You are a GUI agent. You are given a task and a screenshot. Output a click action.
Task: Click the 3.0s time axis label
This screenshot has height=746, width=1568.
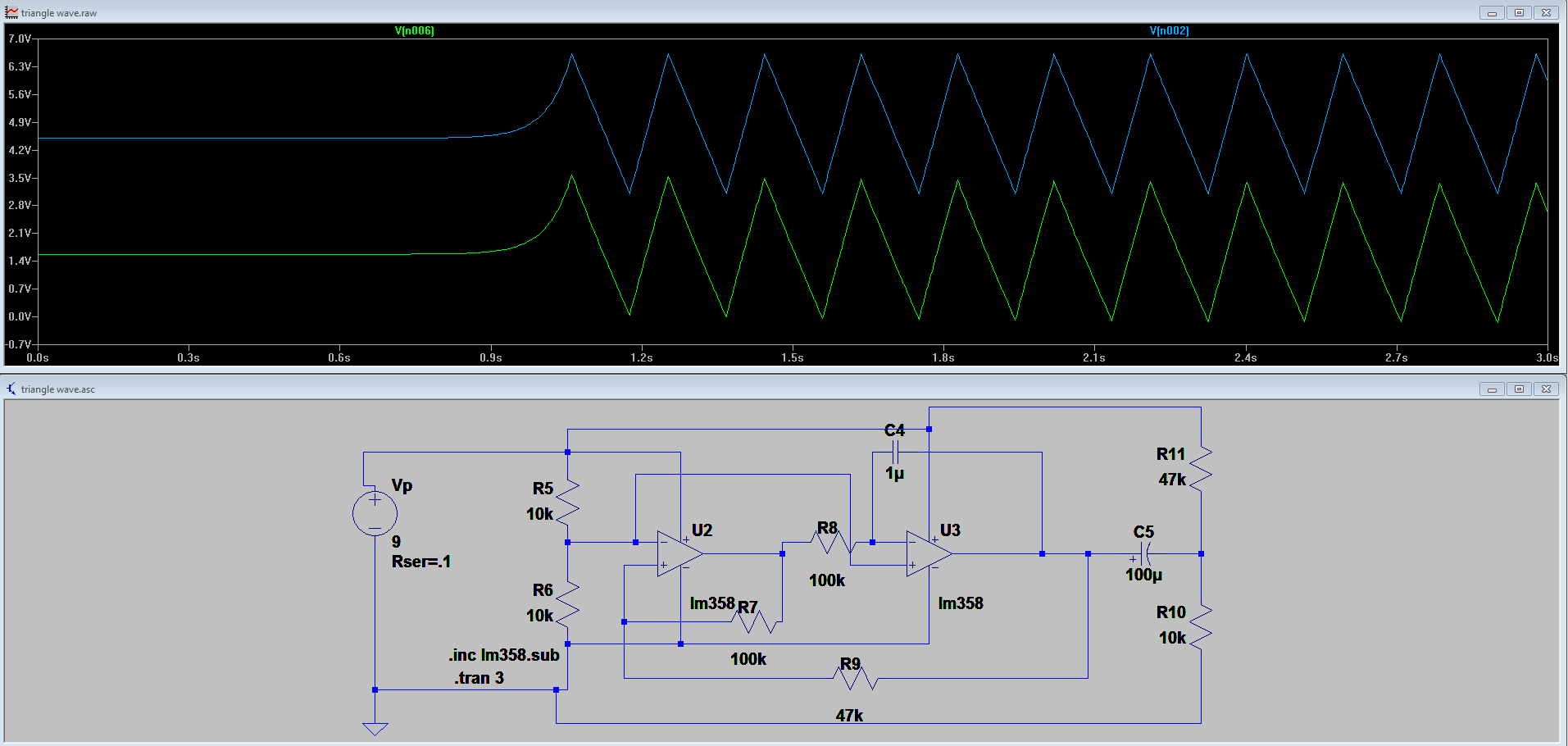pos(1547,357)
